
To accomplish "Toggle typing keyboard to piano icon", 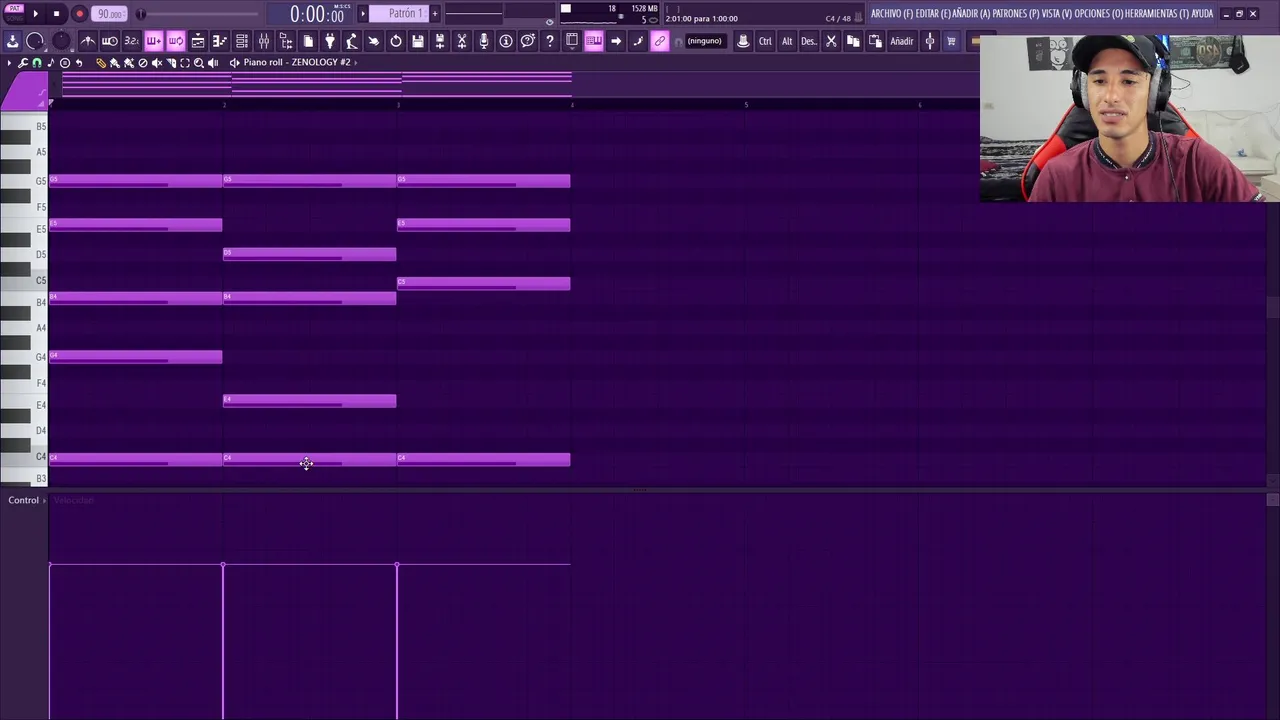I will [x=593, y=41].
